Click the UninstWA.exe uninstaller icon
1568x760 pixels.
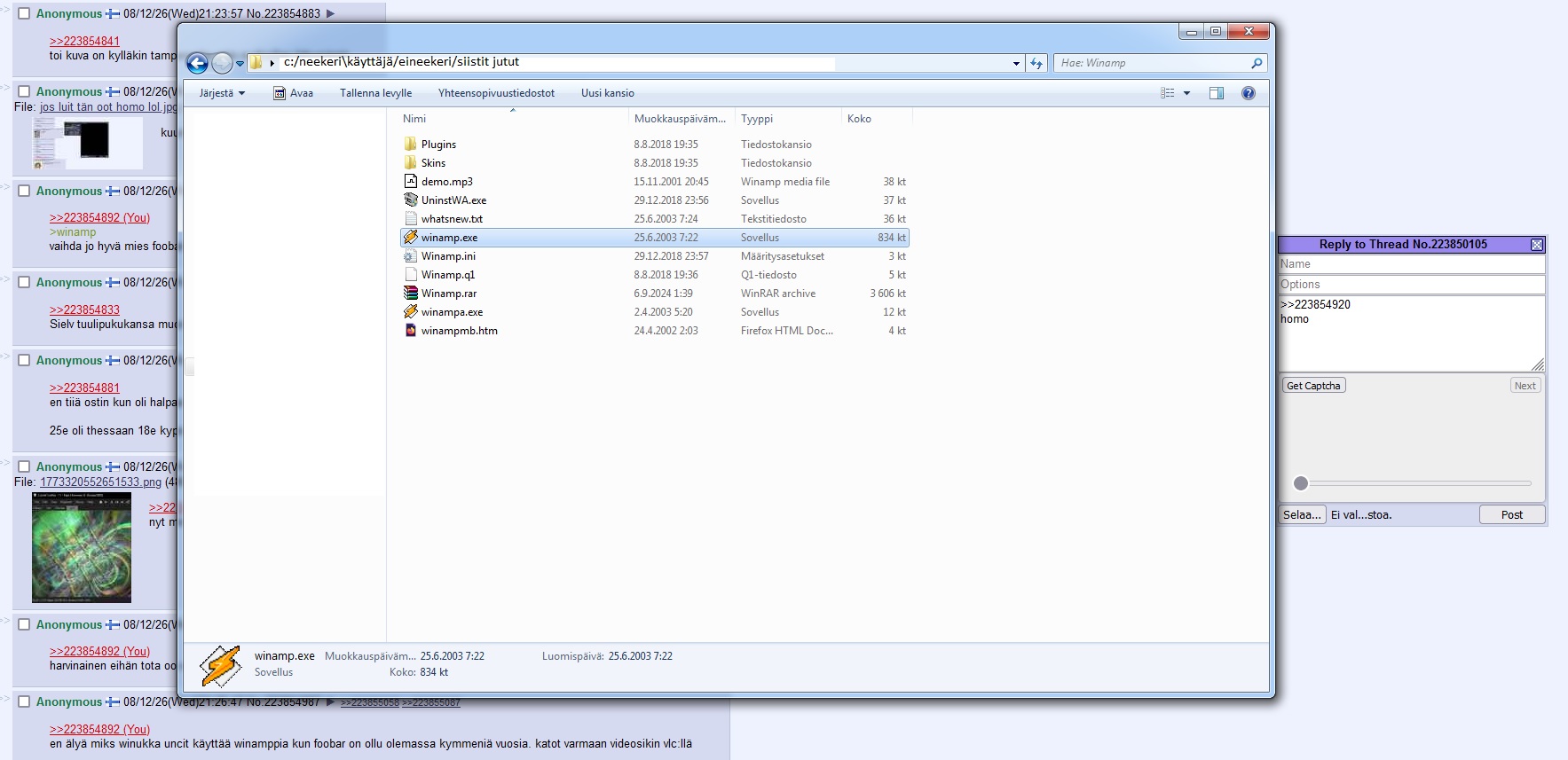click(410, 200)
